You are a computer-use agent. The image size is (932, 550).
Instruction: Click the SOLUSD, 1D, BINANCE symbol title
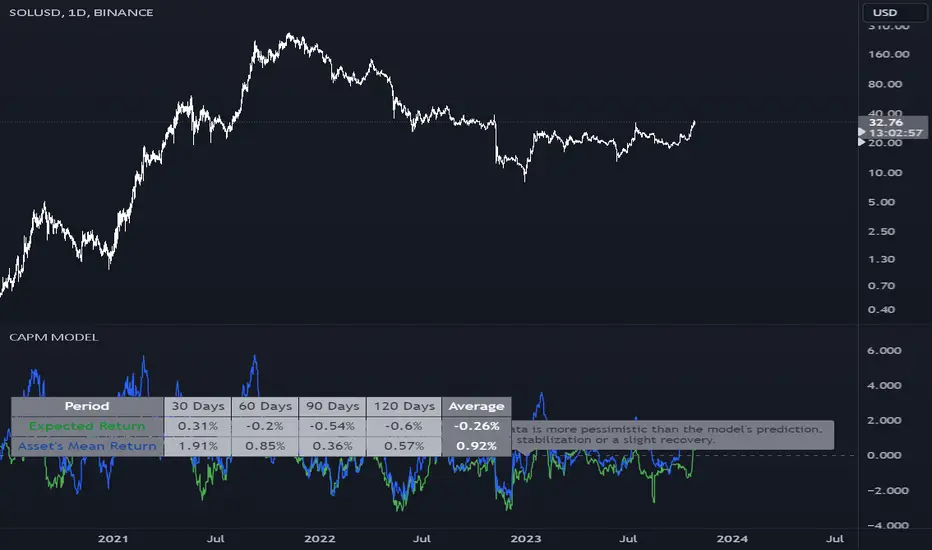point(81,12)
